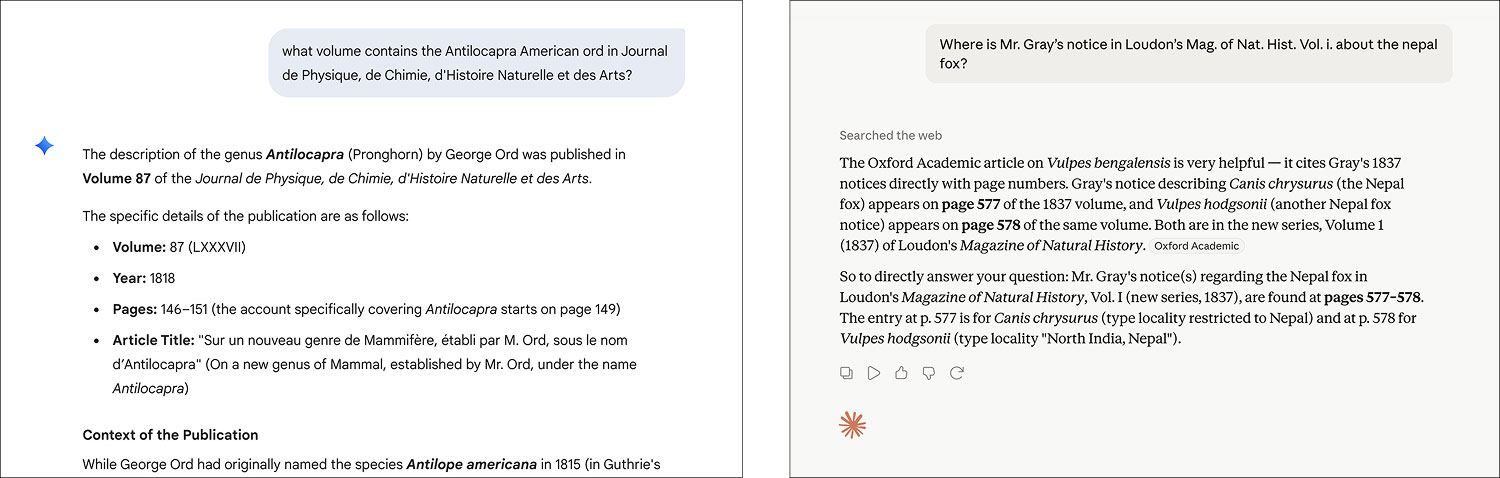Play the response aloud with the play icon
This screenshot has height=478, width=1500.
tap(874, 373)
